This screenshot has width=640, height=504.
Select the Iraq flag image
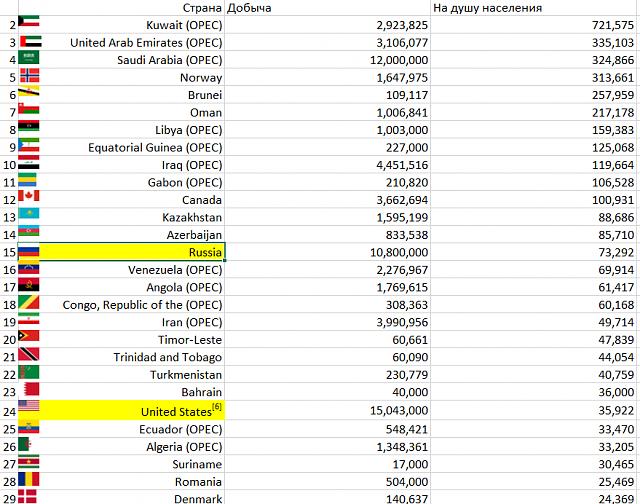[x=29, y=162]
